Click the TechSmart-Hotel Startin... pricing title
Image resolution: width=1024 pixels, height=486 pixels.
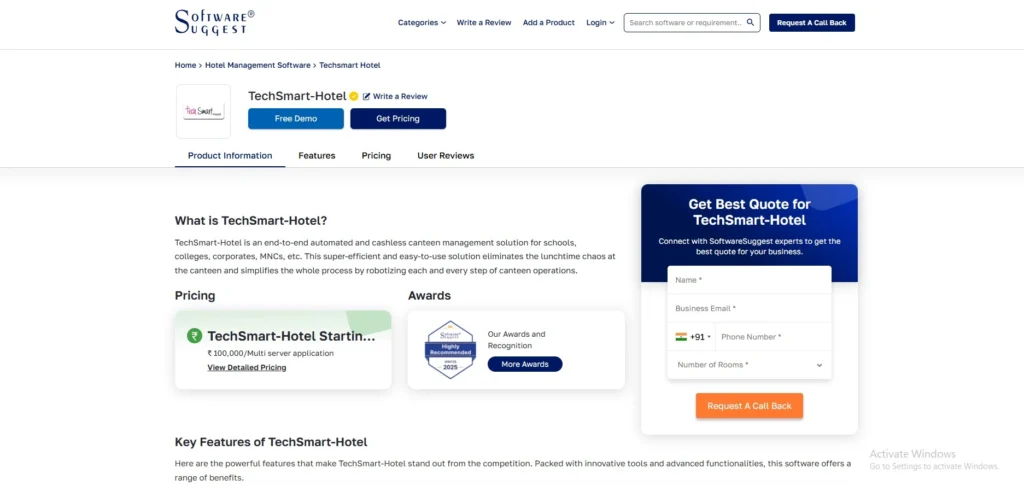pos(291,336)
